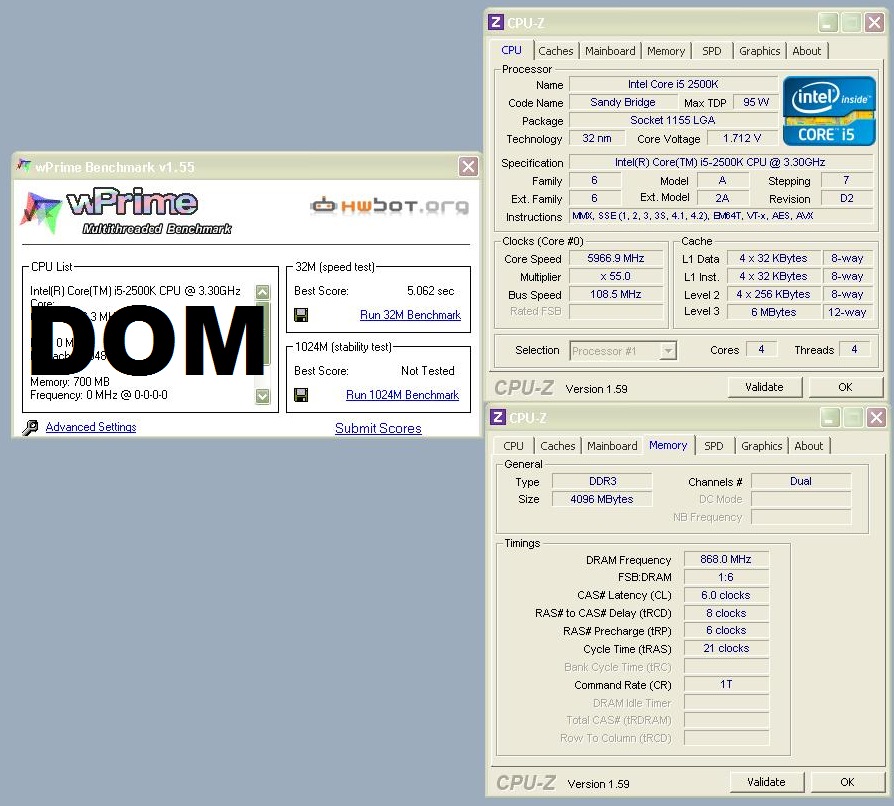Select the Graphics tab in the upper CPU-Z window

[x=759, y=51]
